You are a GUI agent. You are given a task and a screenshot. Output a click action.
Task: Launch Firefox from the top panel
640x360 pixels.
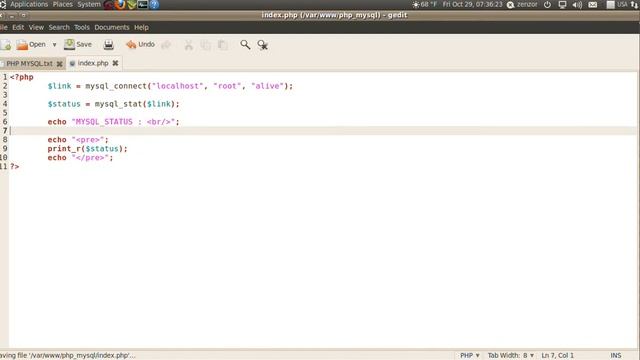[x=120, y=4]
